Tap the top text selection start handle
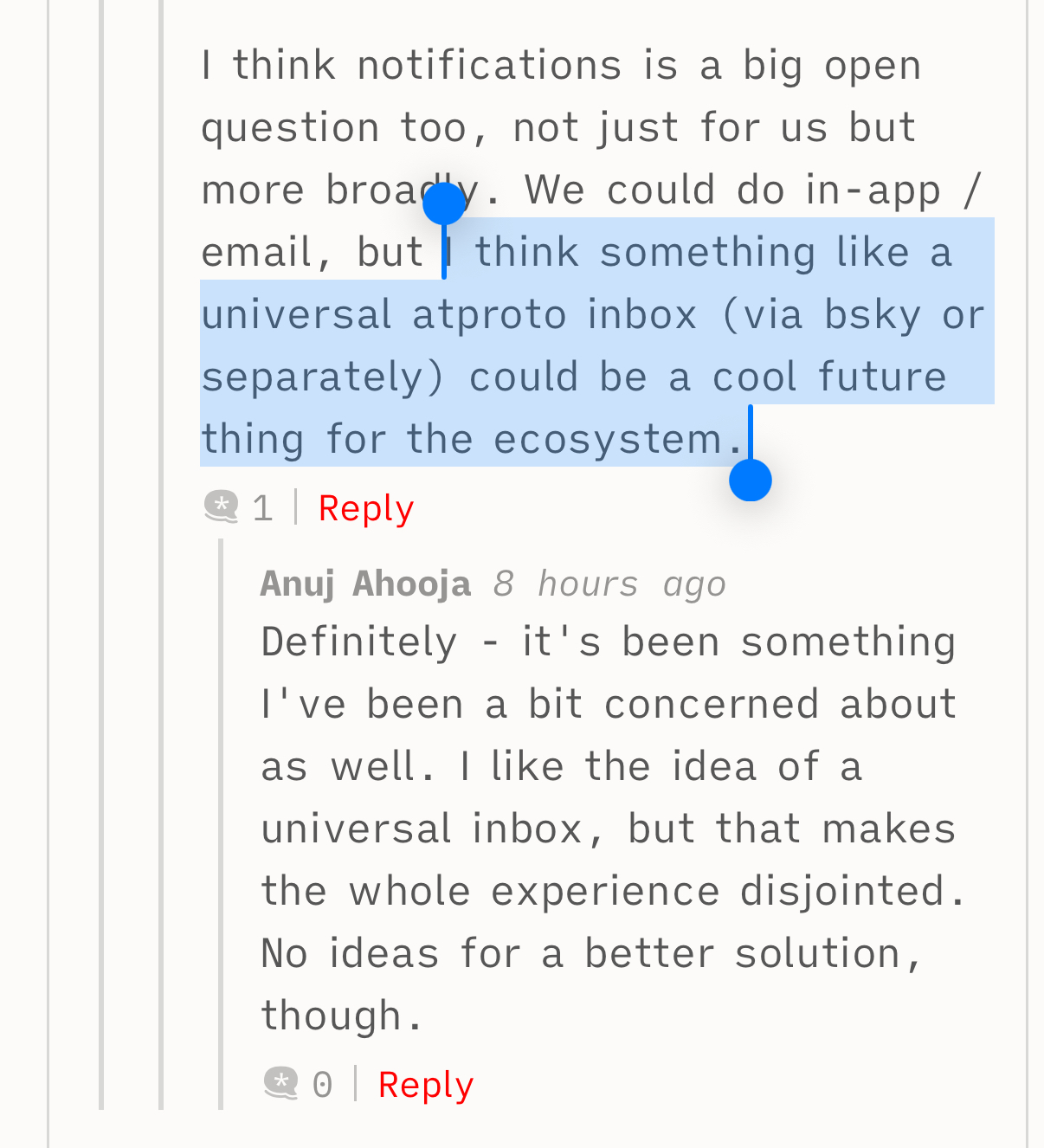This screenshot has height=1148, width=1044. pyautogui.click(x=444, y=204)
